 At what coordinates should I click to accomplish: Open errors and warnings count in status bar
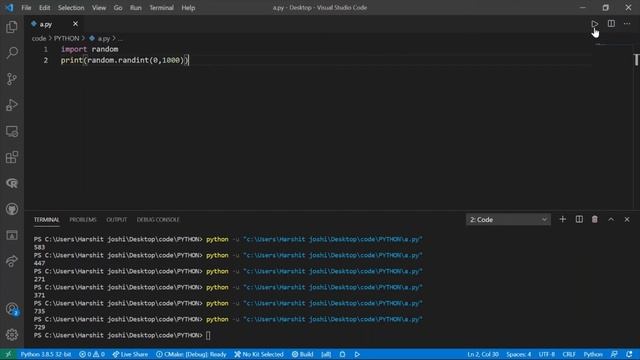[92, 354]
